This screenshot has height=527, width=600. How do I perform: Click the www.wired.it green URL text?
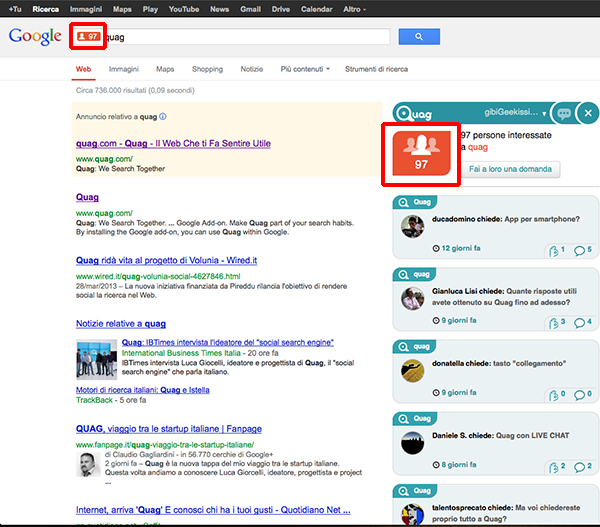pos(158,276)
